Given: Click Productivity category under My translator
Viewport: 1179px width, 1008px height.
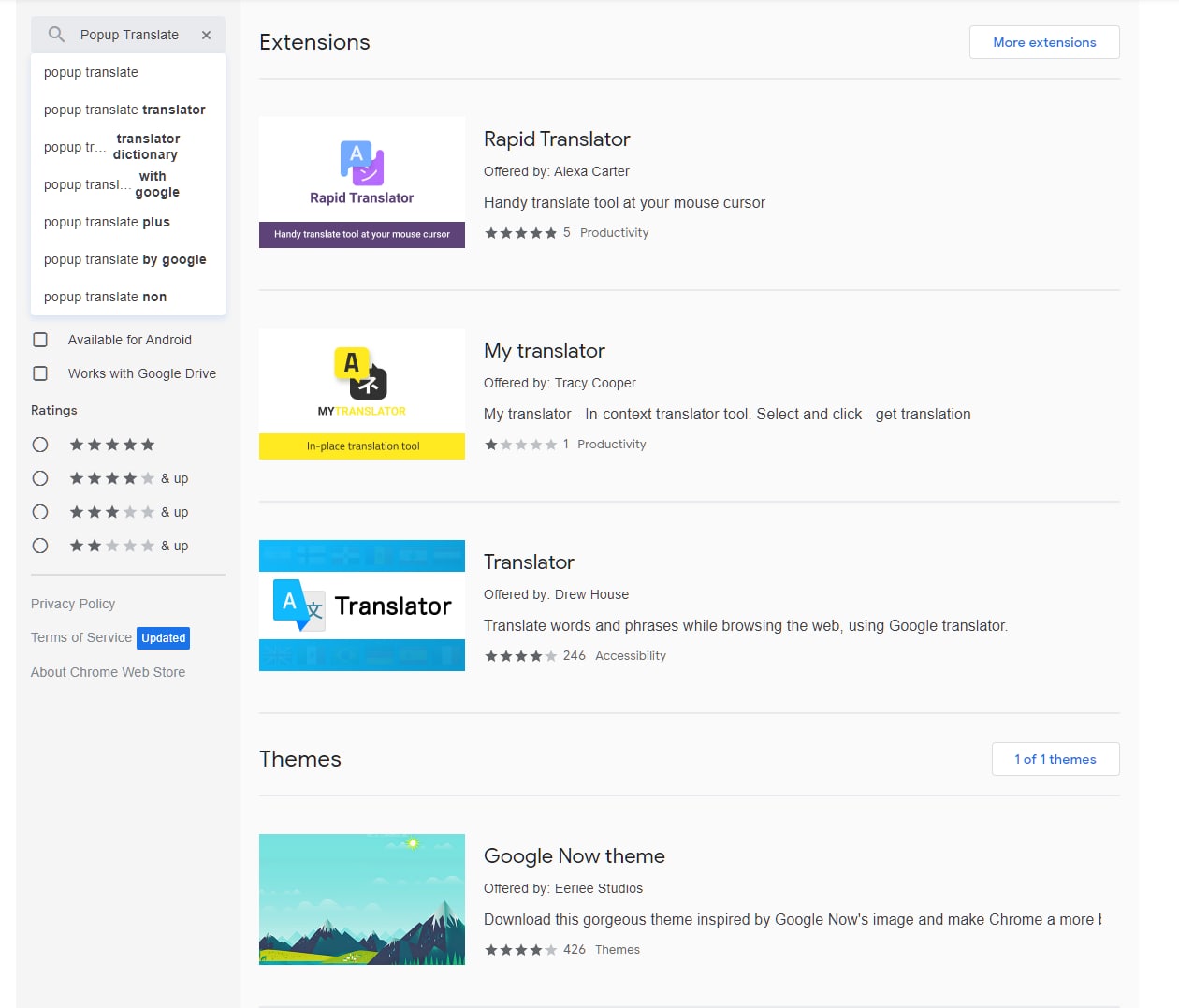Looking at the screenshot, I should (x=612, y=445).
